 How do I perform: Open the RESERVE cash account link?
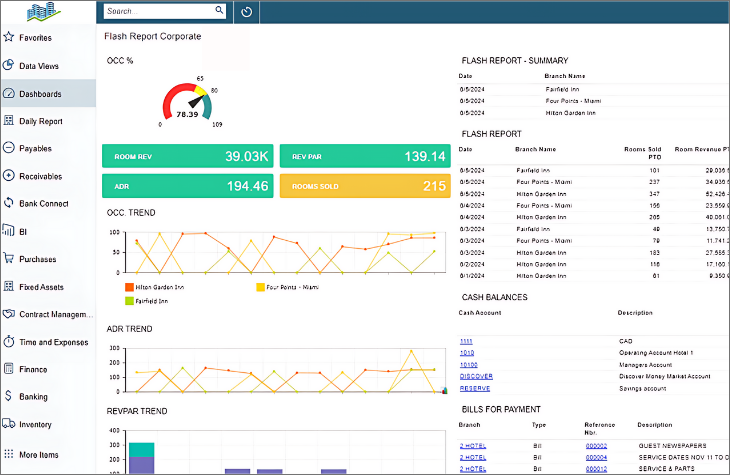475,388
